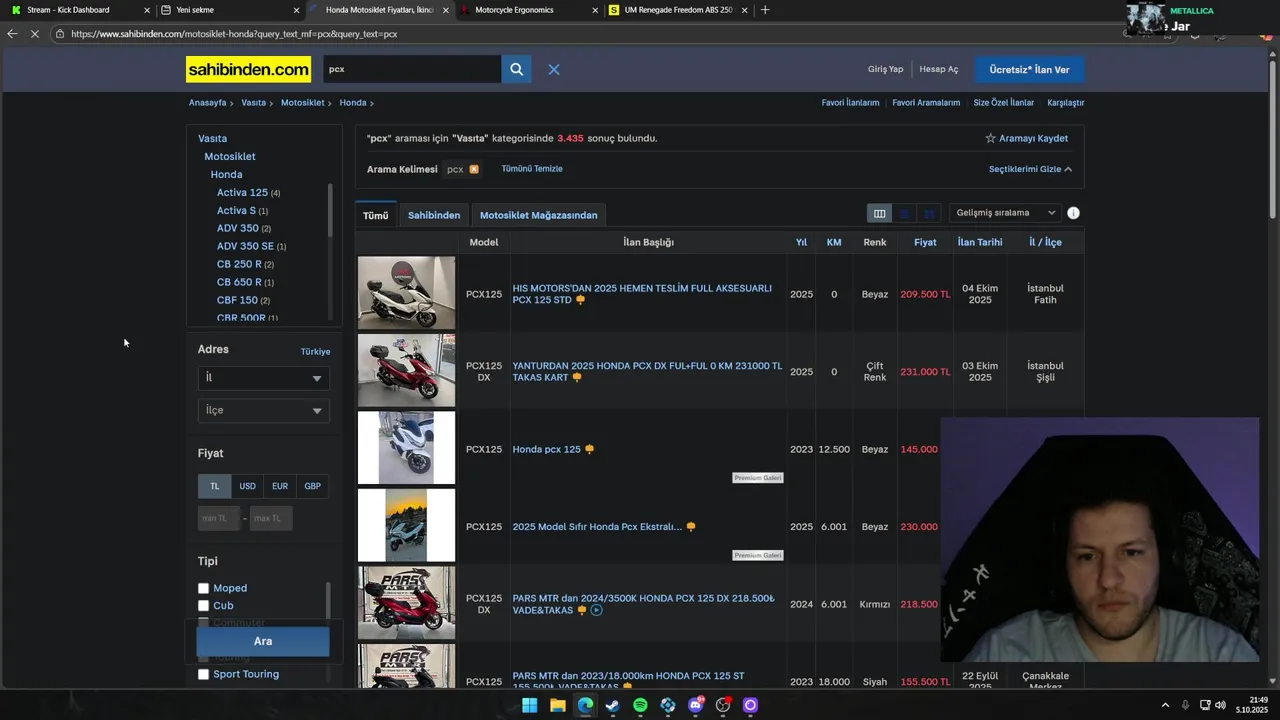Open the İl province dropdown
This screenshot has height=720, width=1280.
pos(263,378)
